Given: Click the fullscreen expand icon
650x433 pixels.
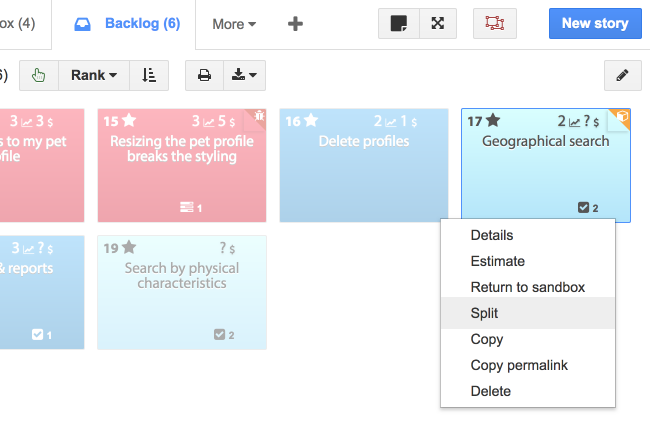Looking at the screenshot, I should [437, 24].
